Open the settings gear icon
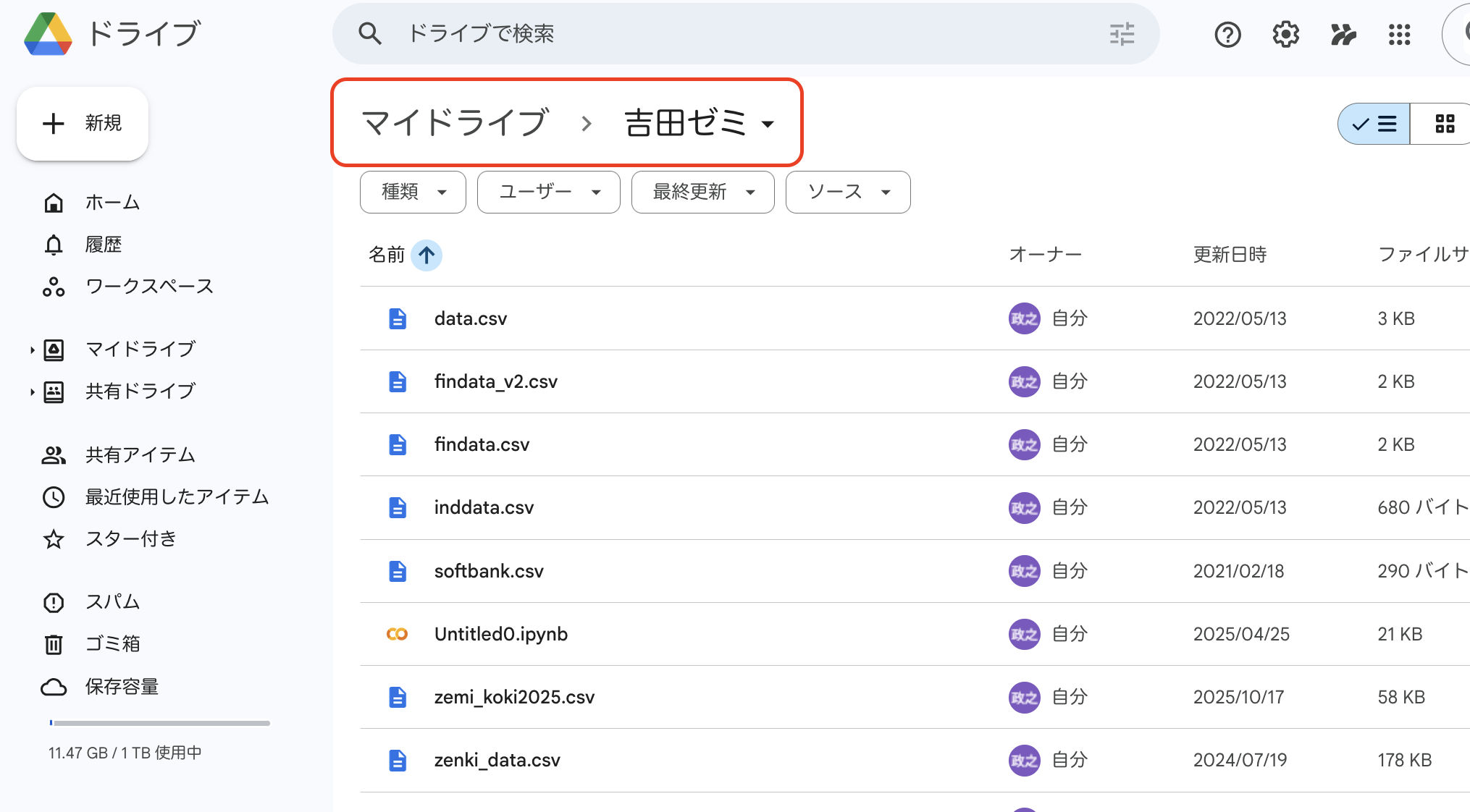The height and width of the screenshot is (812, 1470). click(1285, 34)
